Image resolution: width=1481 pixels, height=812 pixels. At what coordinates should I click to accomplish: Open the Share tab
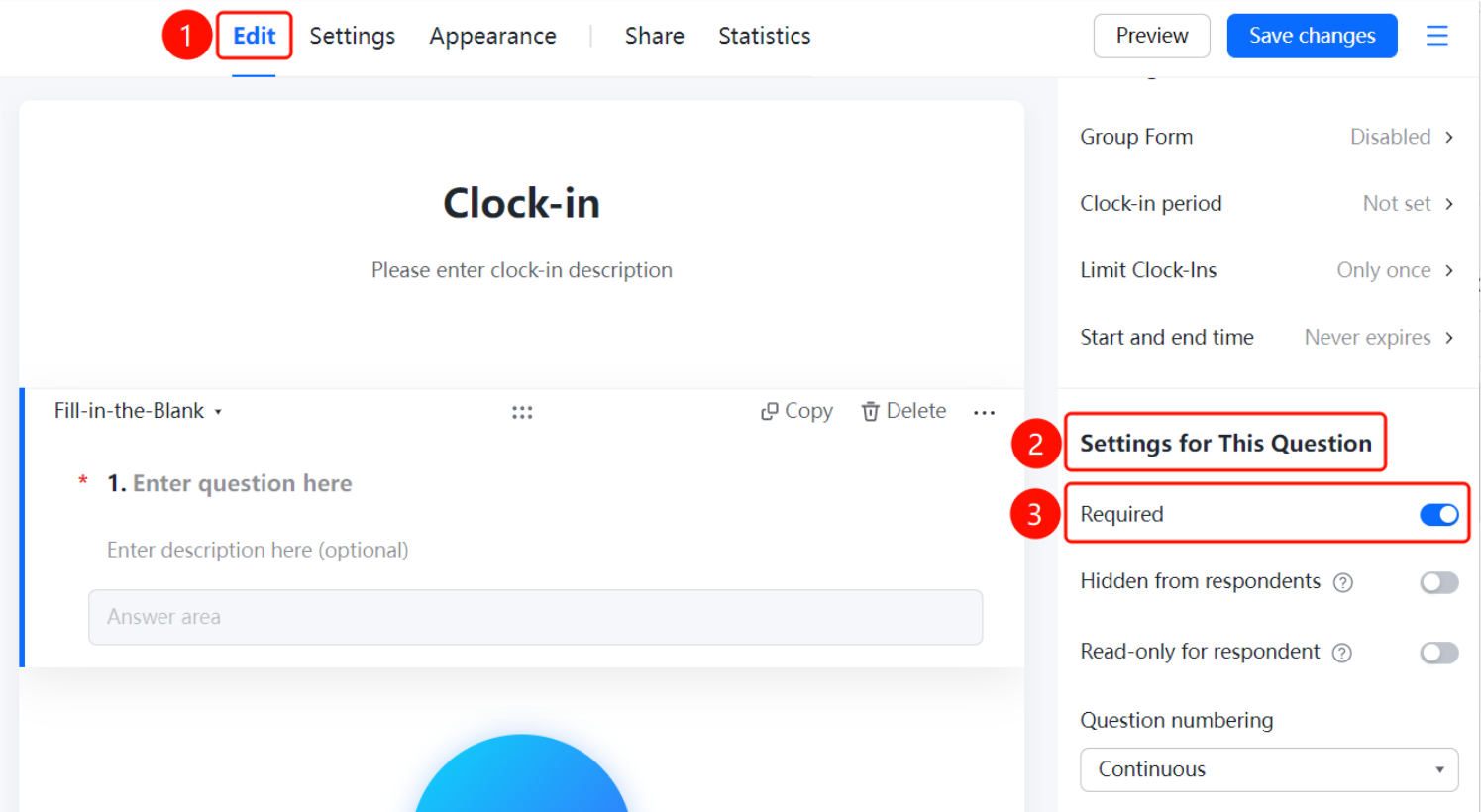pyautogui.click(x=654, y=36)
